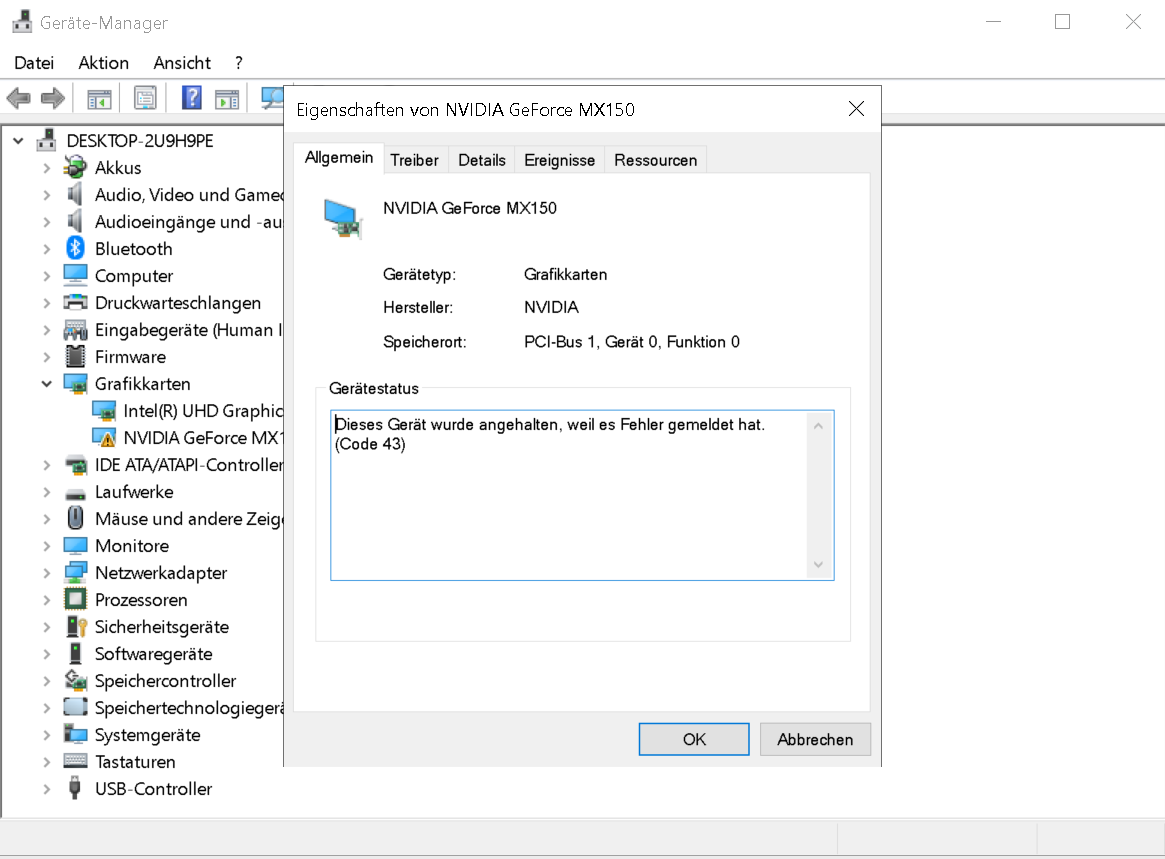Select the Druckwarteschlangen printer icon
The image size is (1165, 859).
point(75,302)
